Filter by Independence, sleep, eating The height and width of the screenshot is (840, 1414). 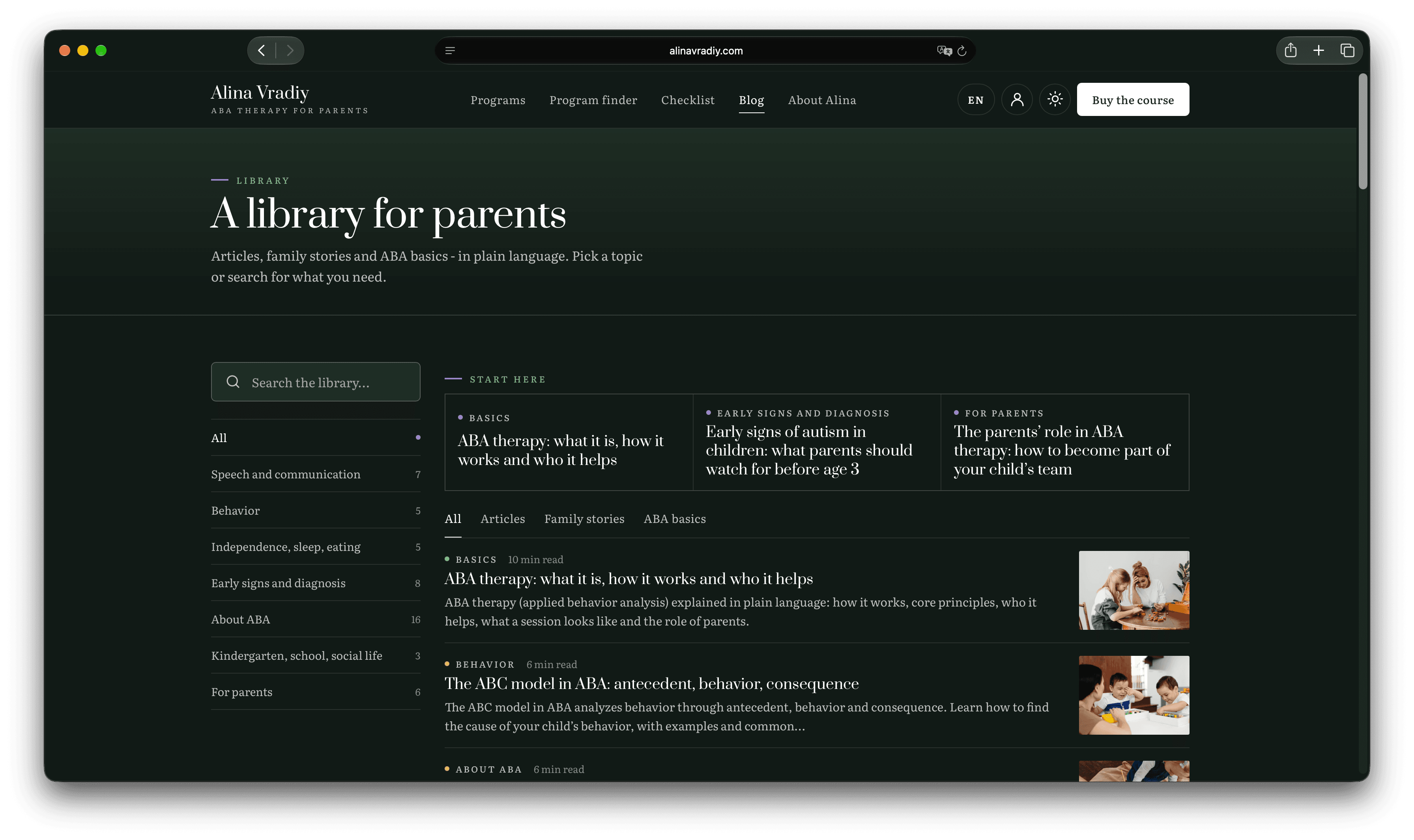[x=315, y=546]
